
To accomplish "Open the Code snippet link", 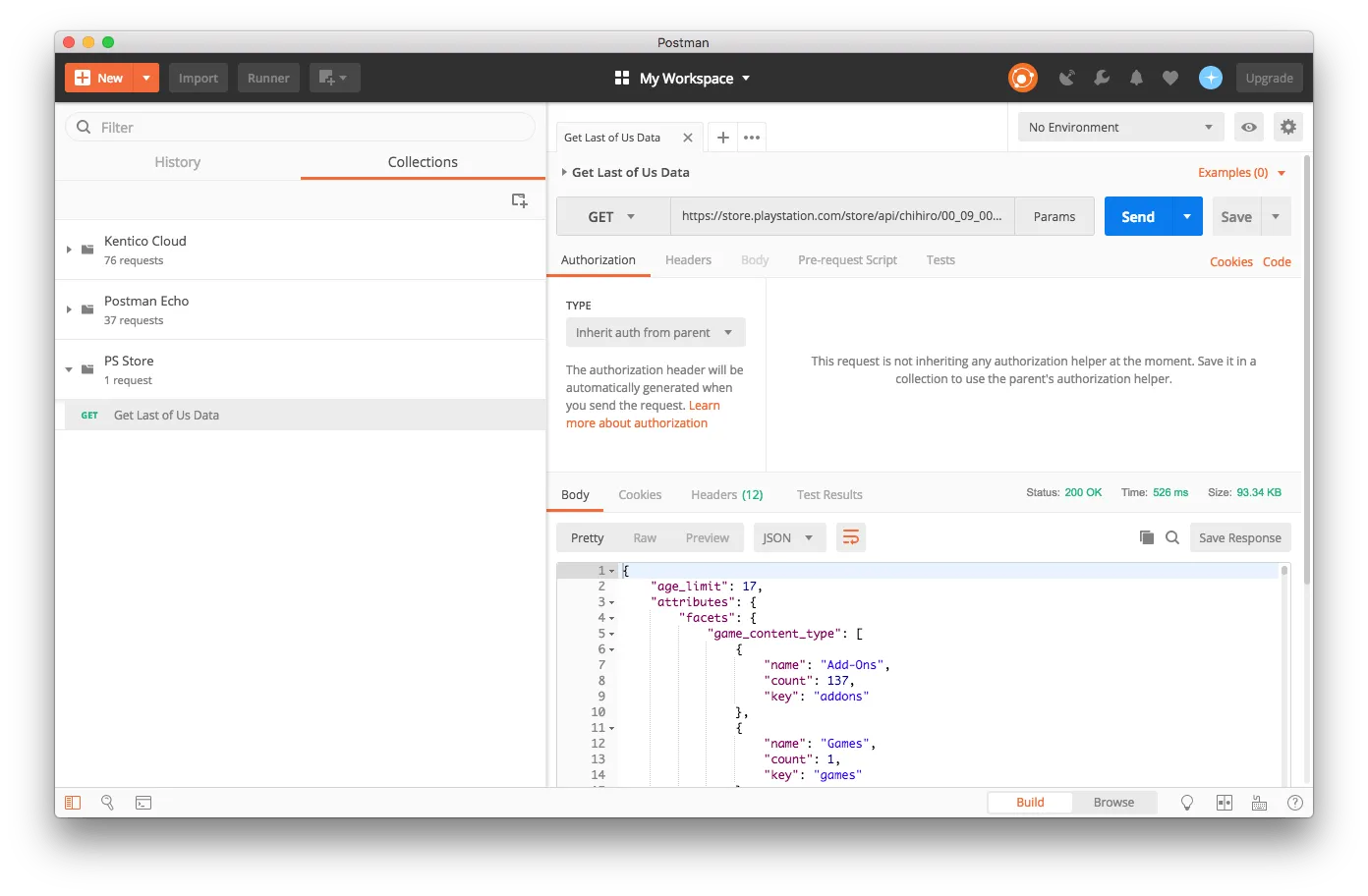I will tap(1277, 261).
